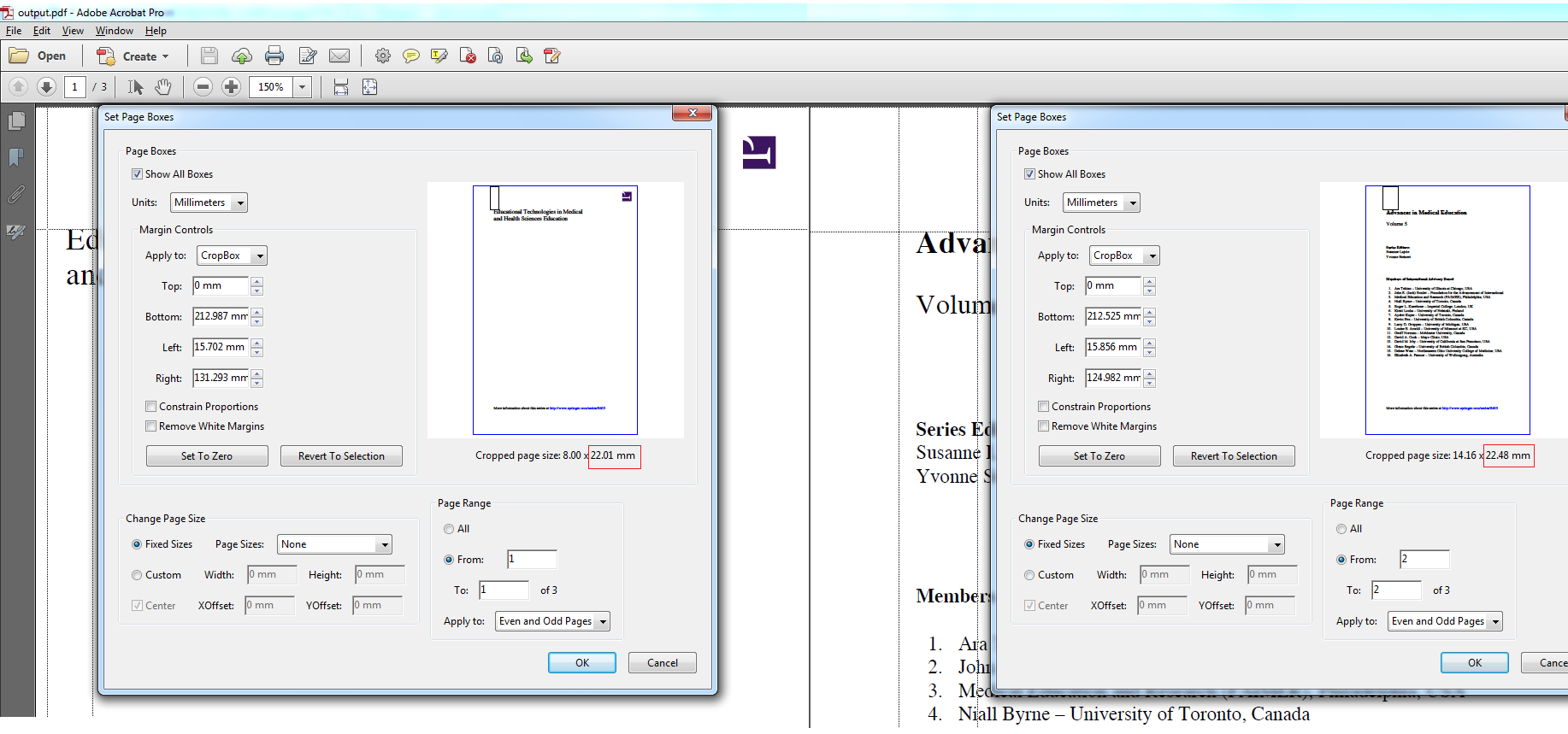Add a sticky note comment
This screenshot has width=1568, height=734.
(411, 56)
